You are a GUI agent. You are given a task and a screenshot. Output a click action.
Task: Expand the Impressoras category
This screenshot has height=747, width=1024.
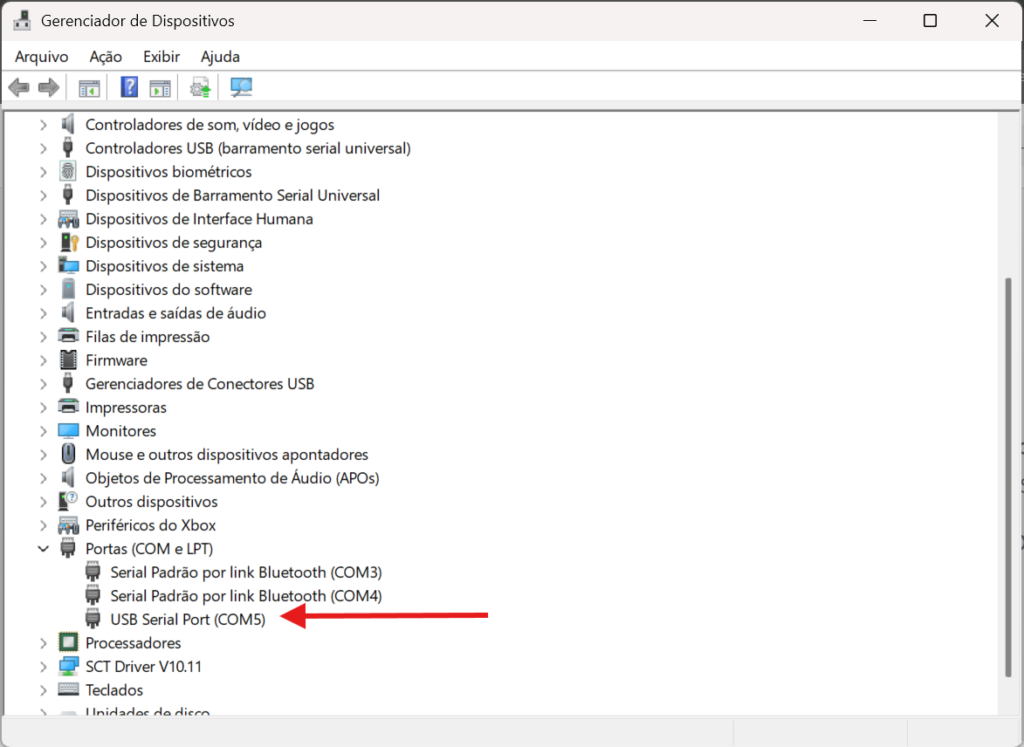point(43,408)
